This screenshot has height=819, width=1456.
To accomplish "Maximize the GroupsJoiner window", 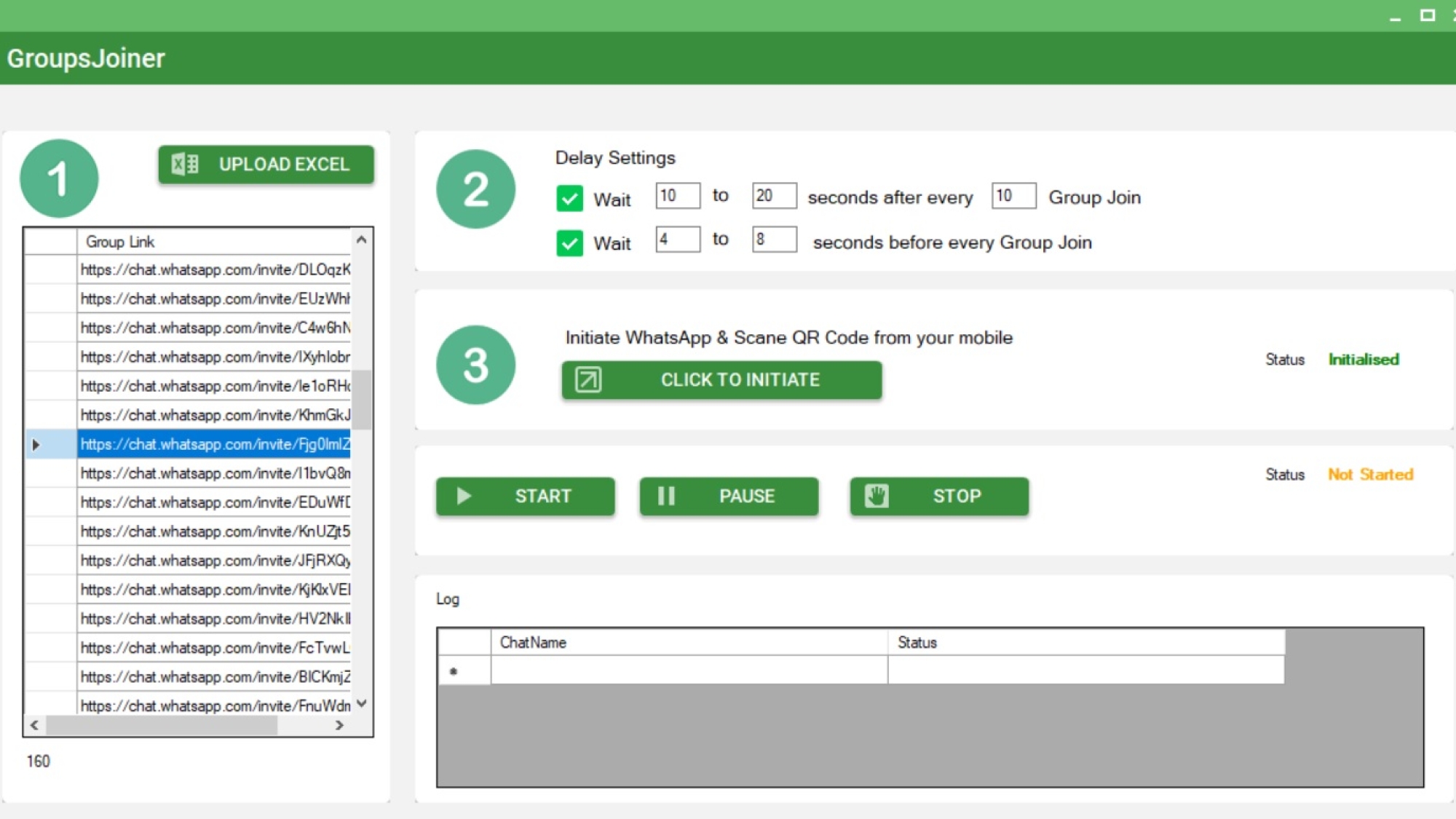I will [1428, 15].
